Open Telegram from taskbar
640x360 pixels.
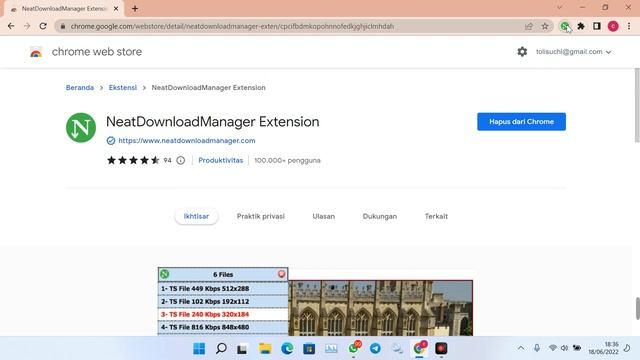[x=375, y=349]
